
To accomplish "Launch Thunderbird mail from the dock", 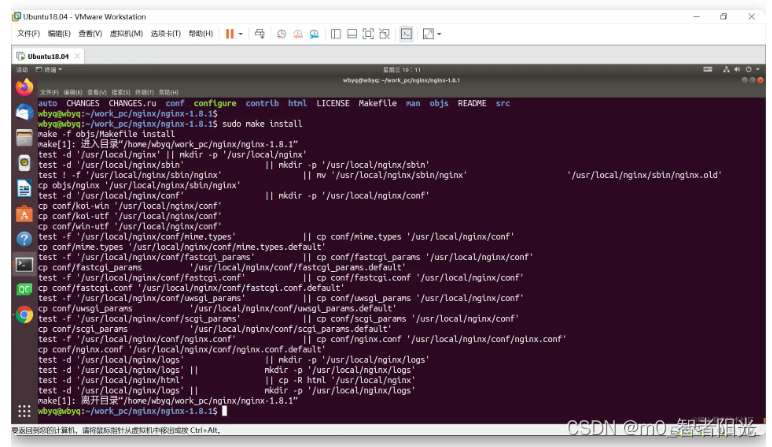I will (24, 113).
